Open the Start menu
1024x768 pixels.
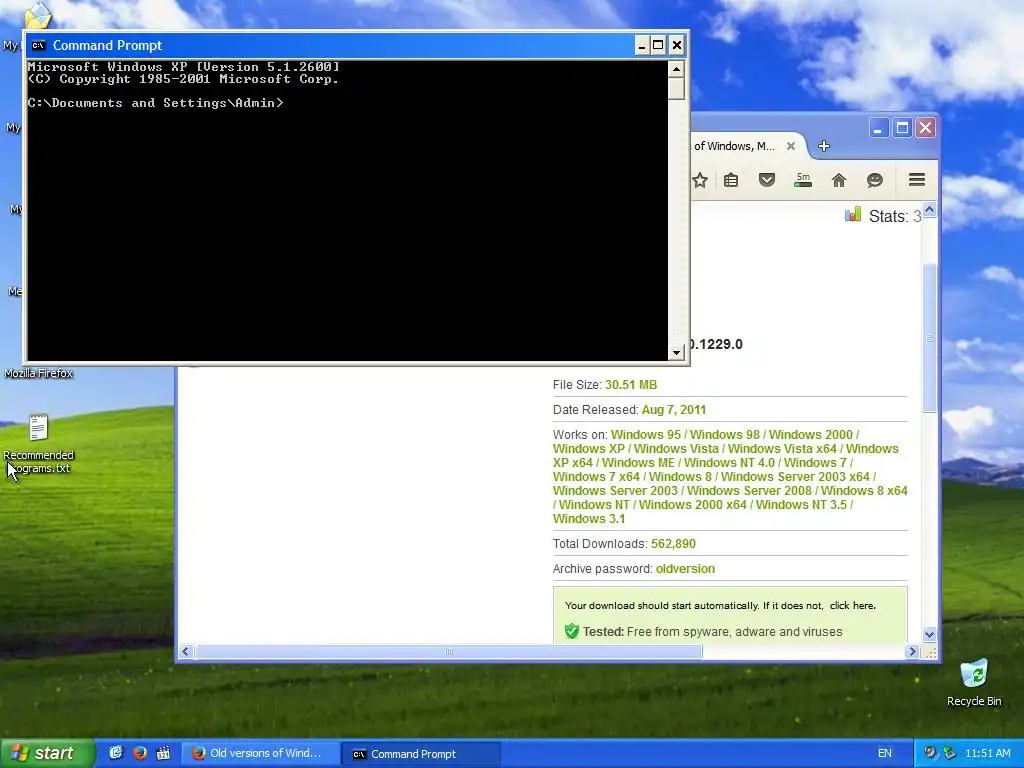(x=47, y=754)
